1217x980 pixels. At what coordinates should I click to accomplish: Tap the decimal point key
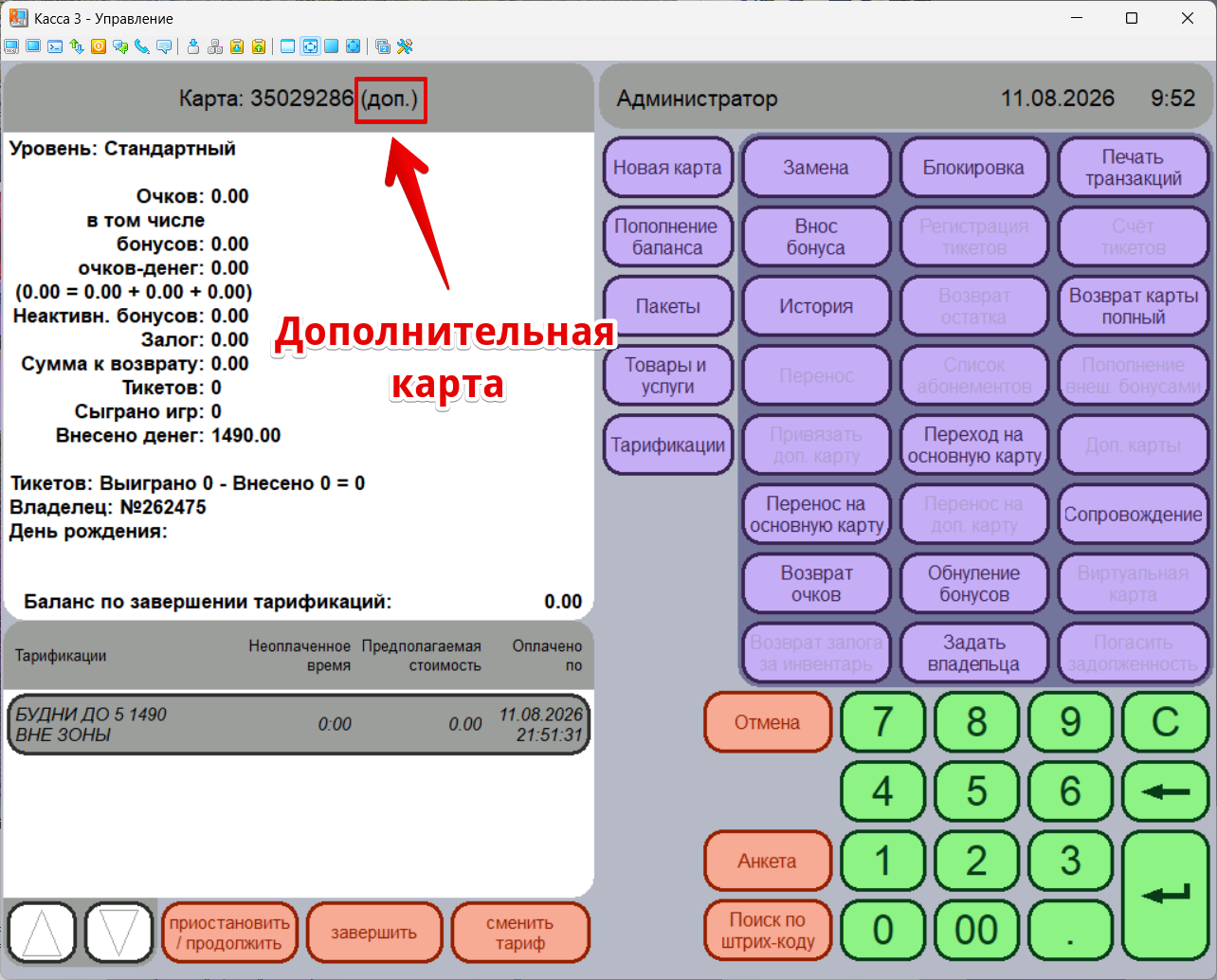coord(1070,931)
